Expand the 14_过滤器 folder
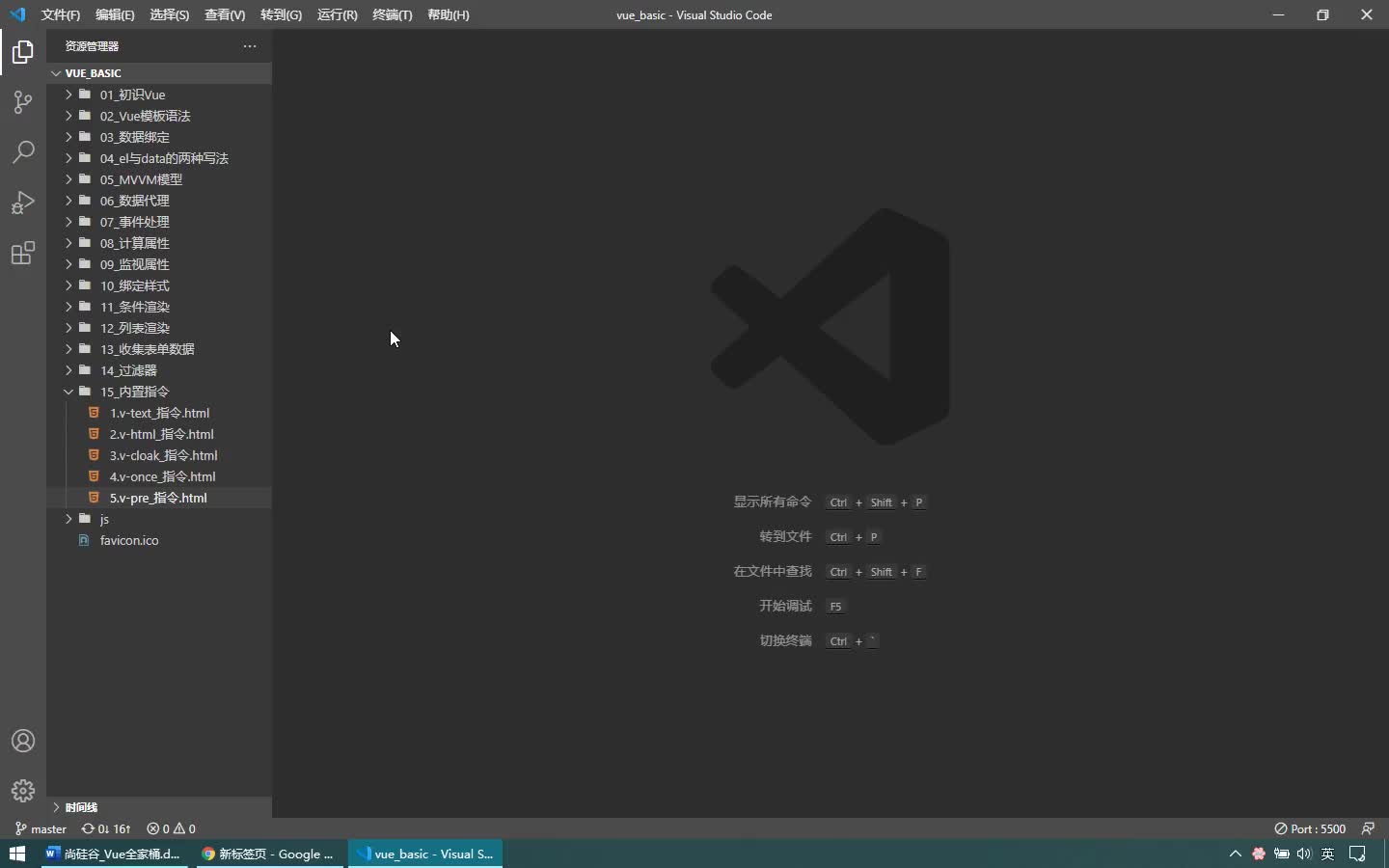Image resolution: width=1389 pixels, height=868 pixels. pyautogui.click(x=159, y=370)
